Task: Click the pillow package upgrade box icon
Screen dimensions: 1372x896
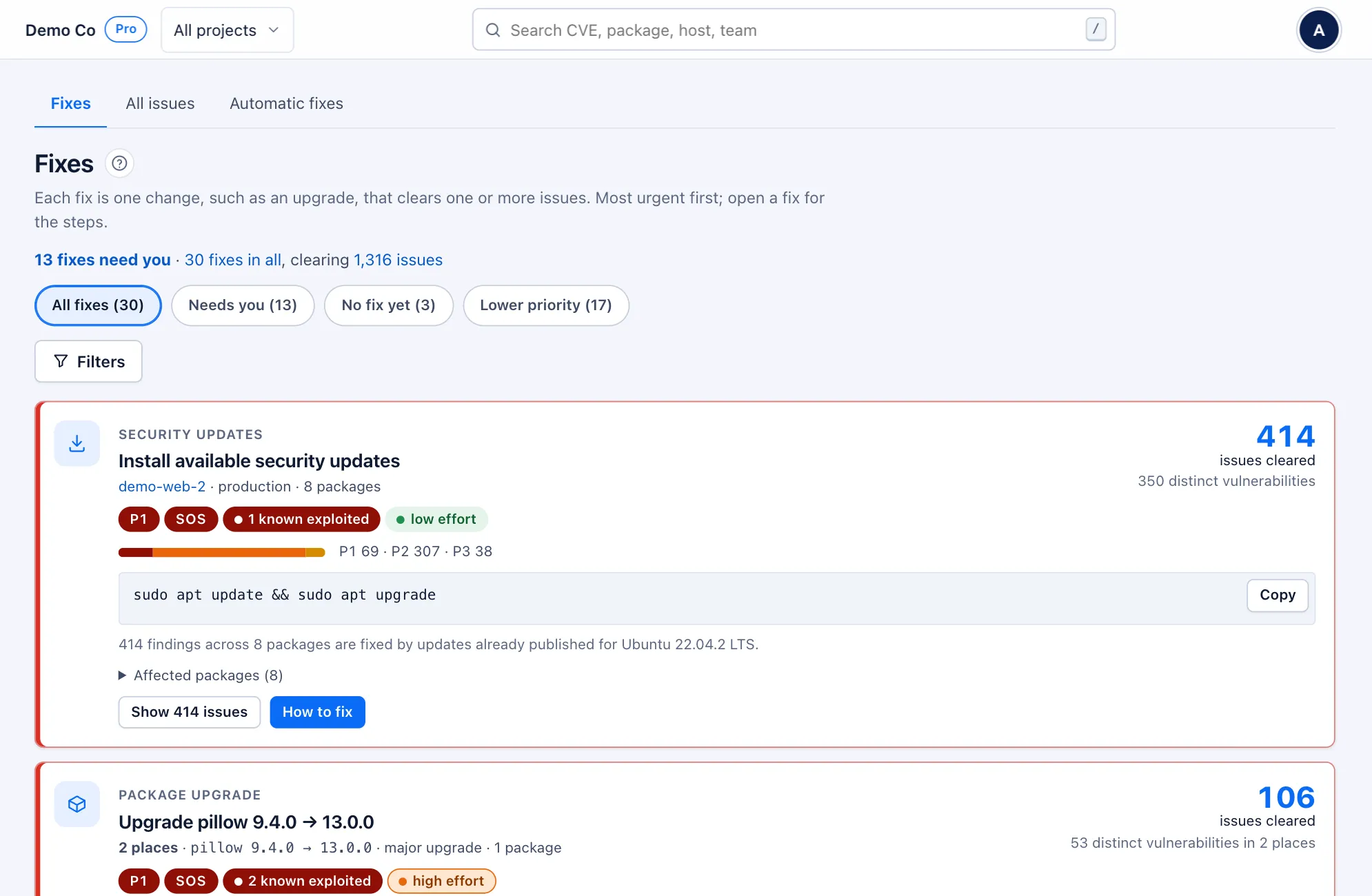Action: (77, 804)
